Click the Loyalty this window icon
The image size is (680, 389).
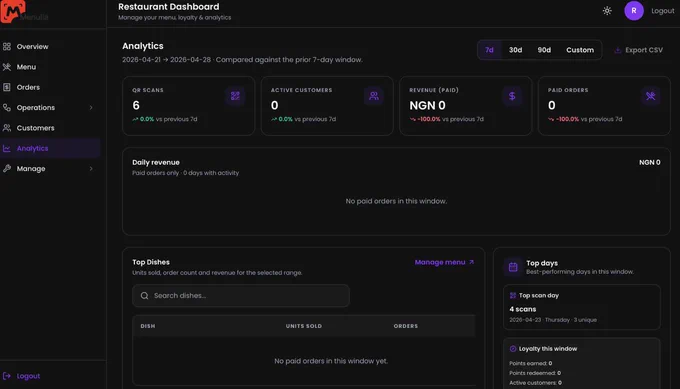tap(513, 349)
